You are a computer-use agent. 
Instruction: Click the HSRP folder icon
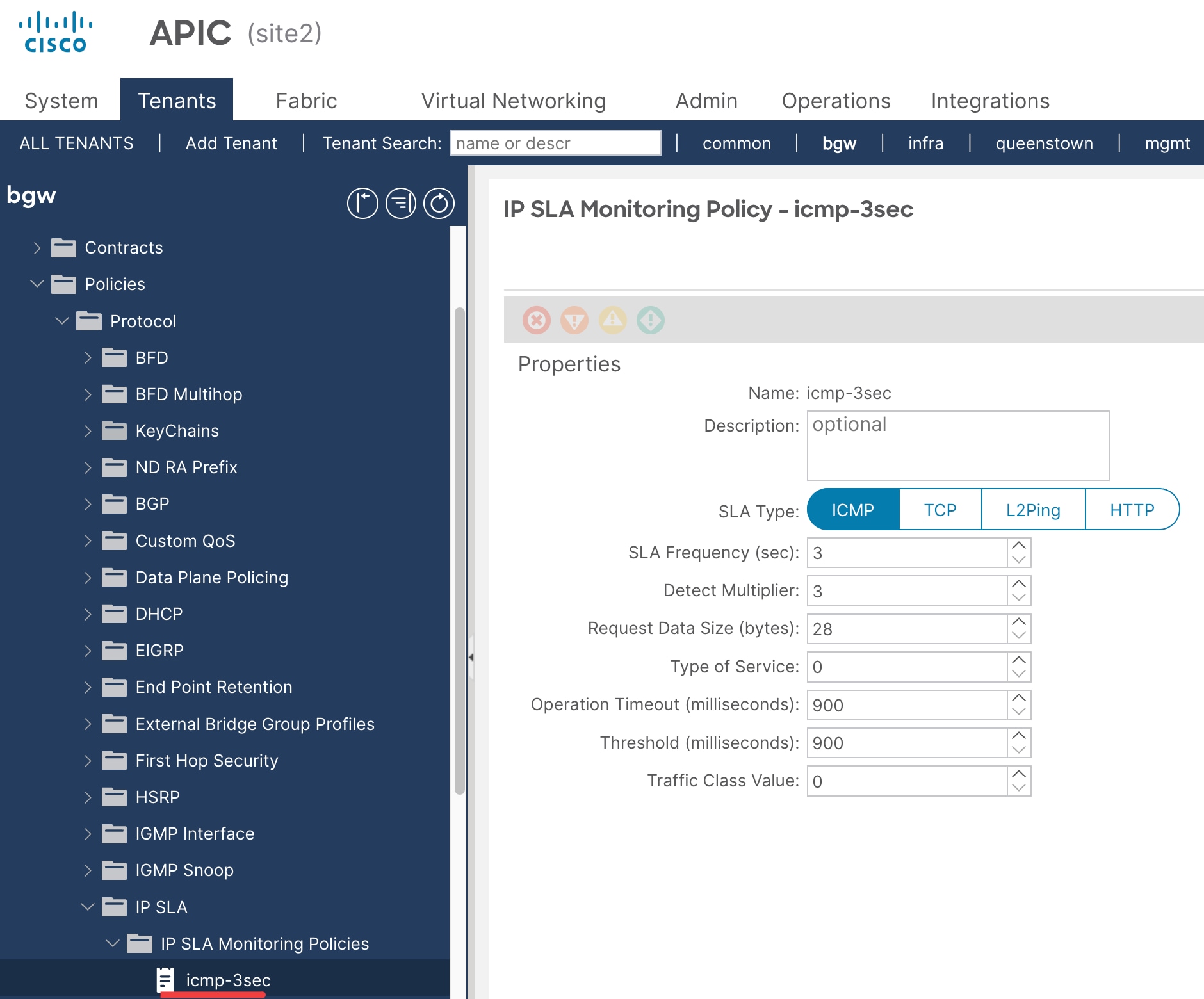[x=115, y=797]
